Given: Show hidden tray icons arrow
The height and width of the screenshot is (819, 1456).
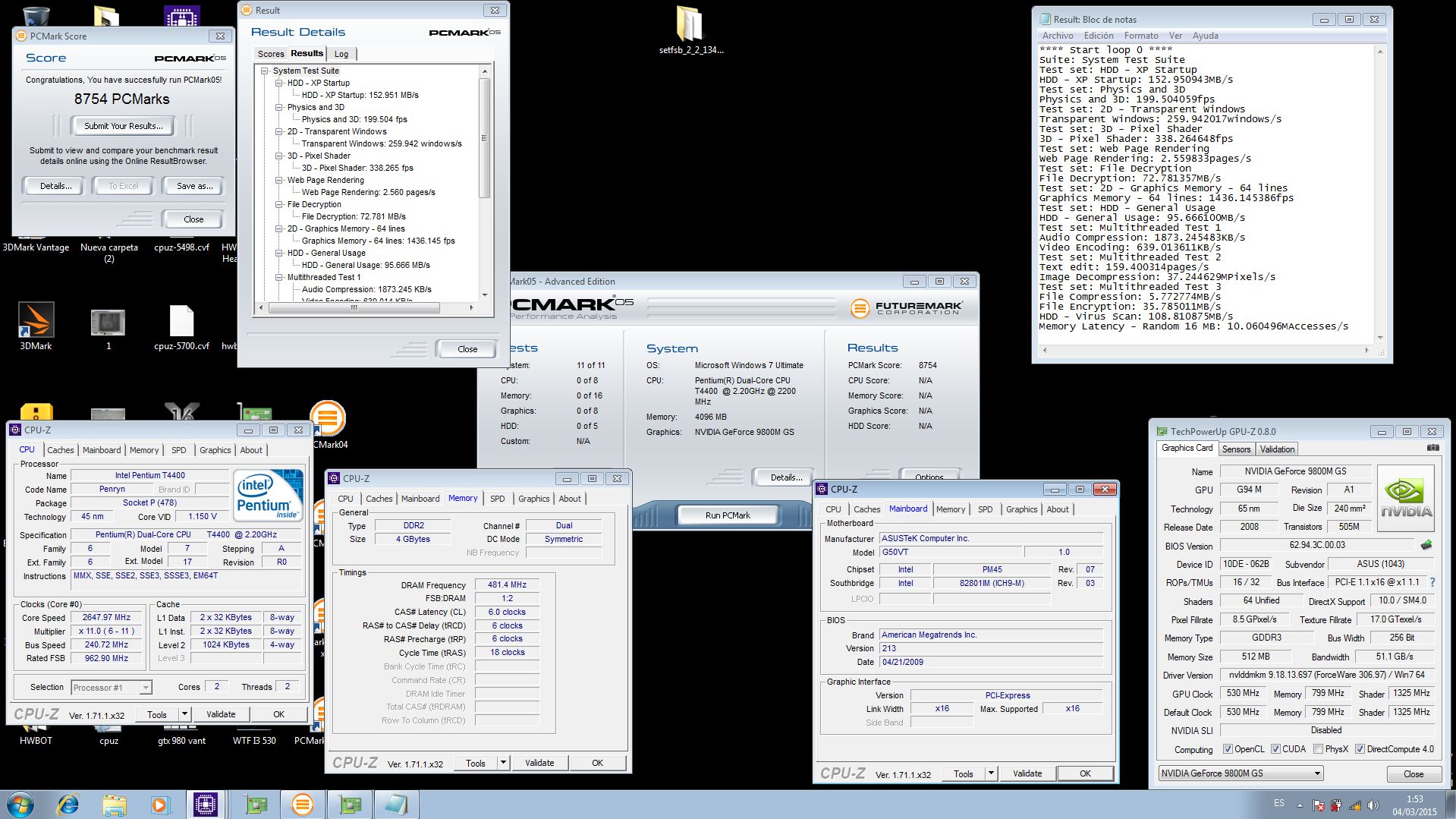Looking at the screenshot, I should pos(1300,805).
